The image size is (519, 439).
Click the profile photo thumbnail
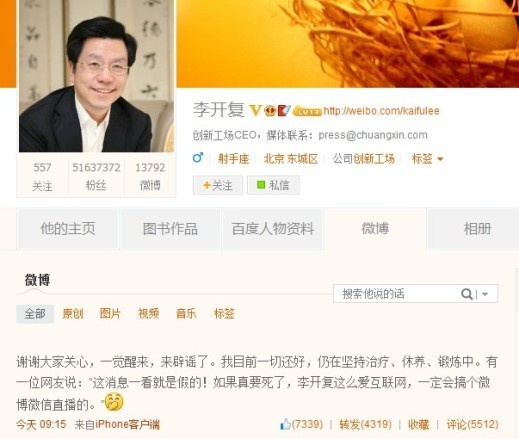(x=96, y=76)
